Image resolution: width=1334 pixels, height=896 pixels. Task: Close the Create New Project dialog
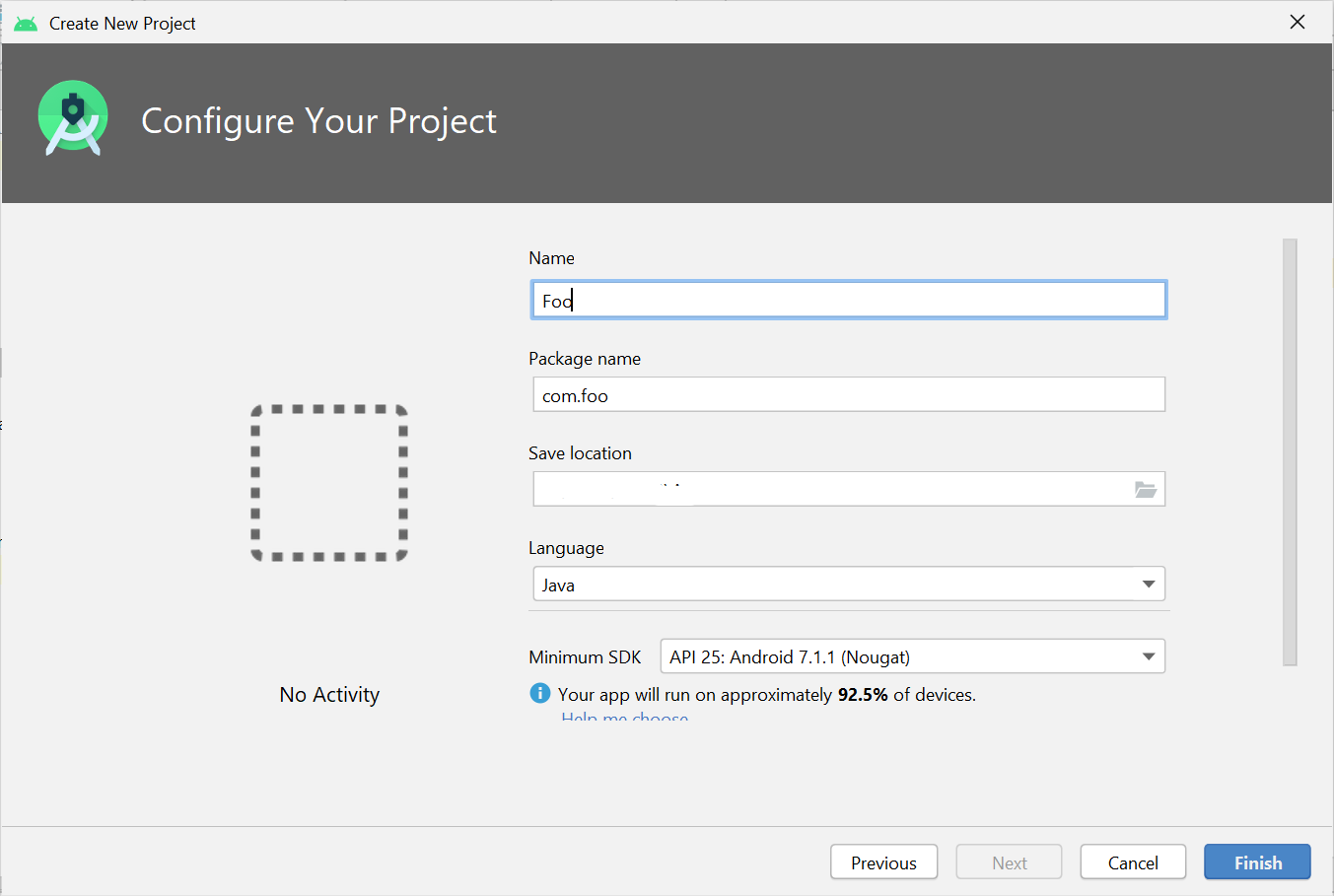point(1297,21)
